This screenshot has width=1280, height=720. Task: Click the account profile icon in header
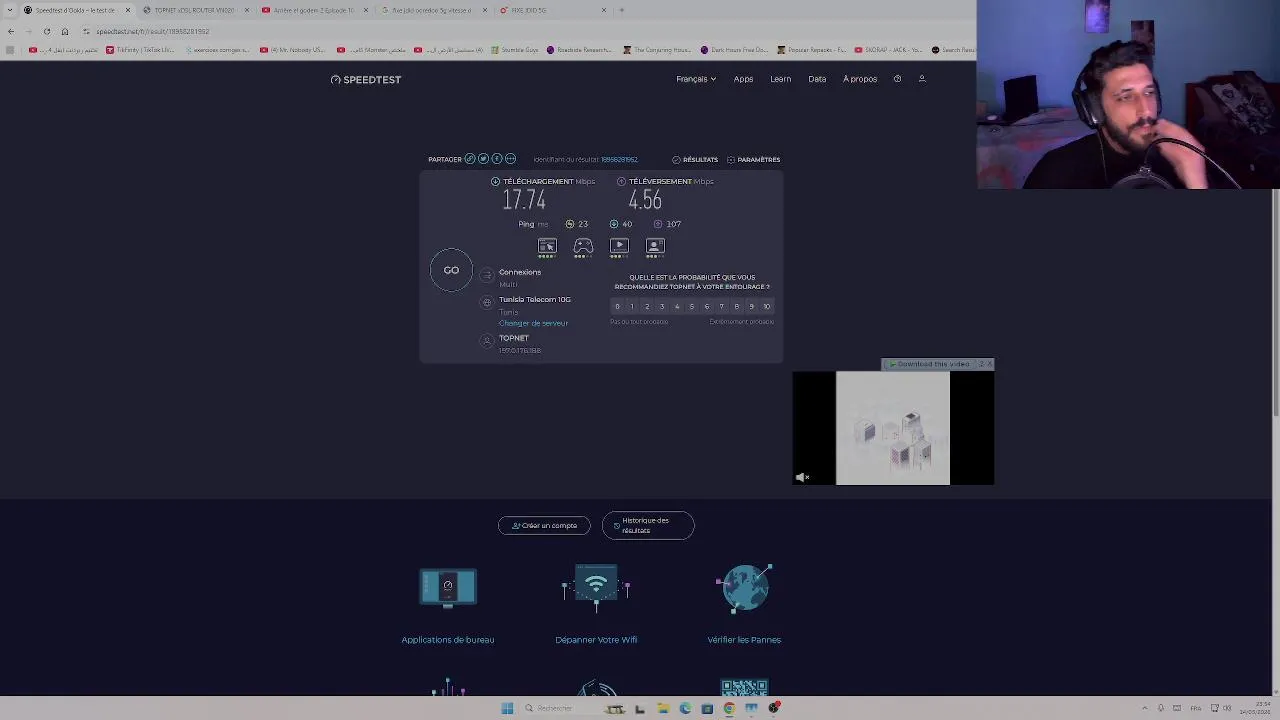click(x=922, y=79)
